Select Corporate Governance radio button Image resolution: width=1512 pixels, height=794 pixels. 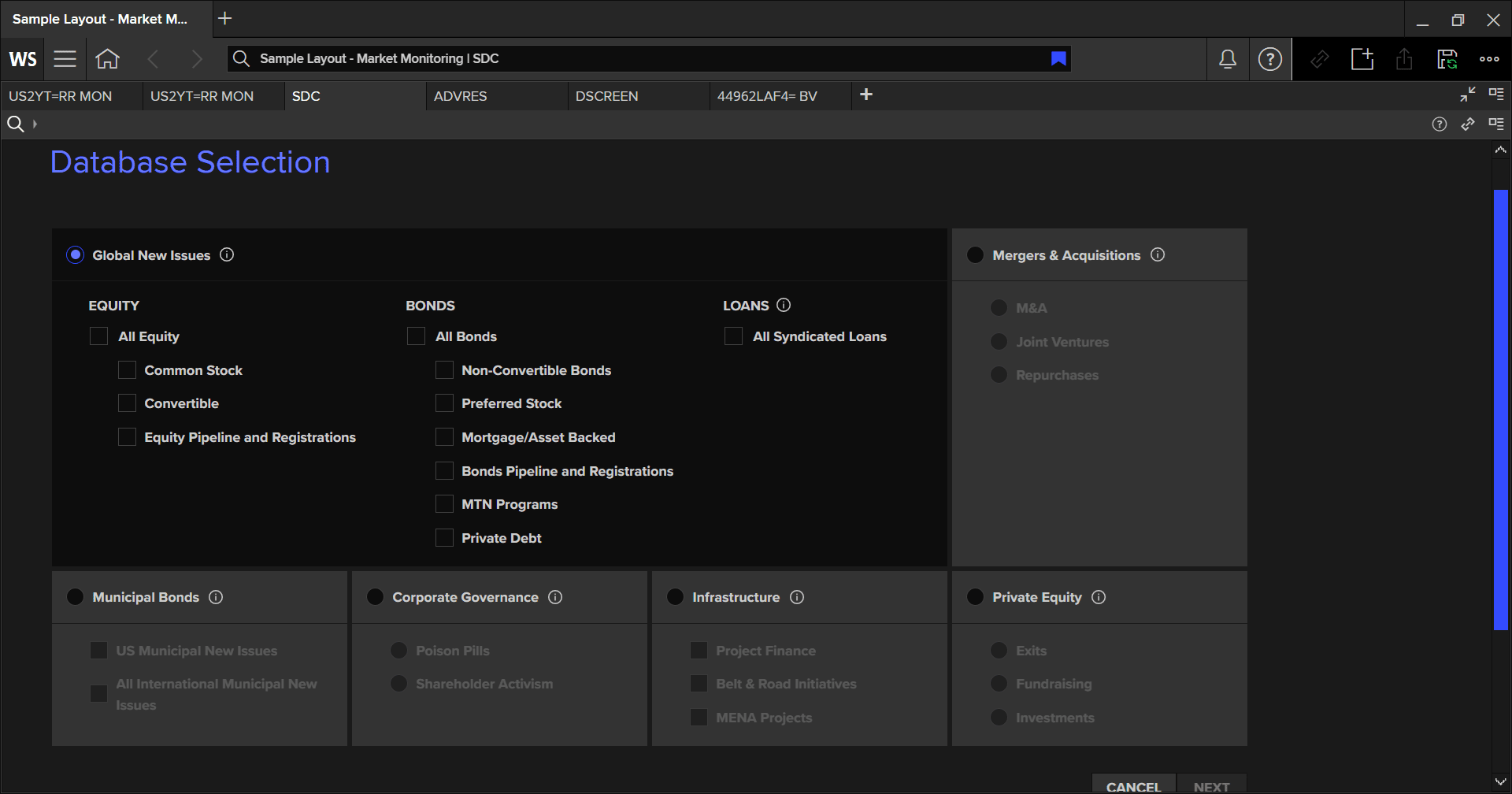pyautogui.click(x=375, y=597)
